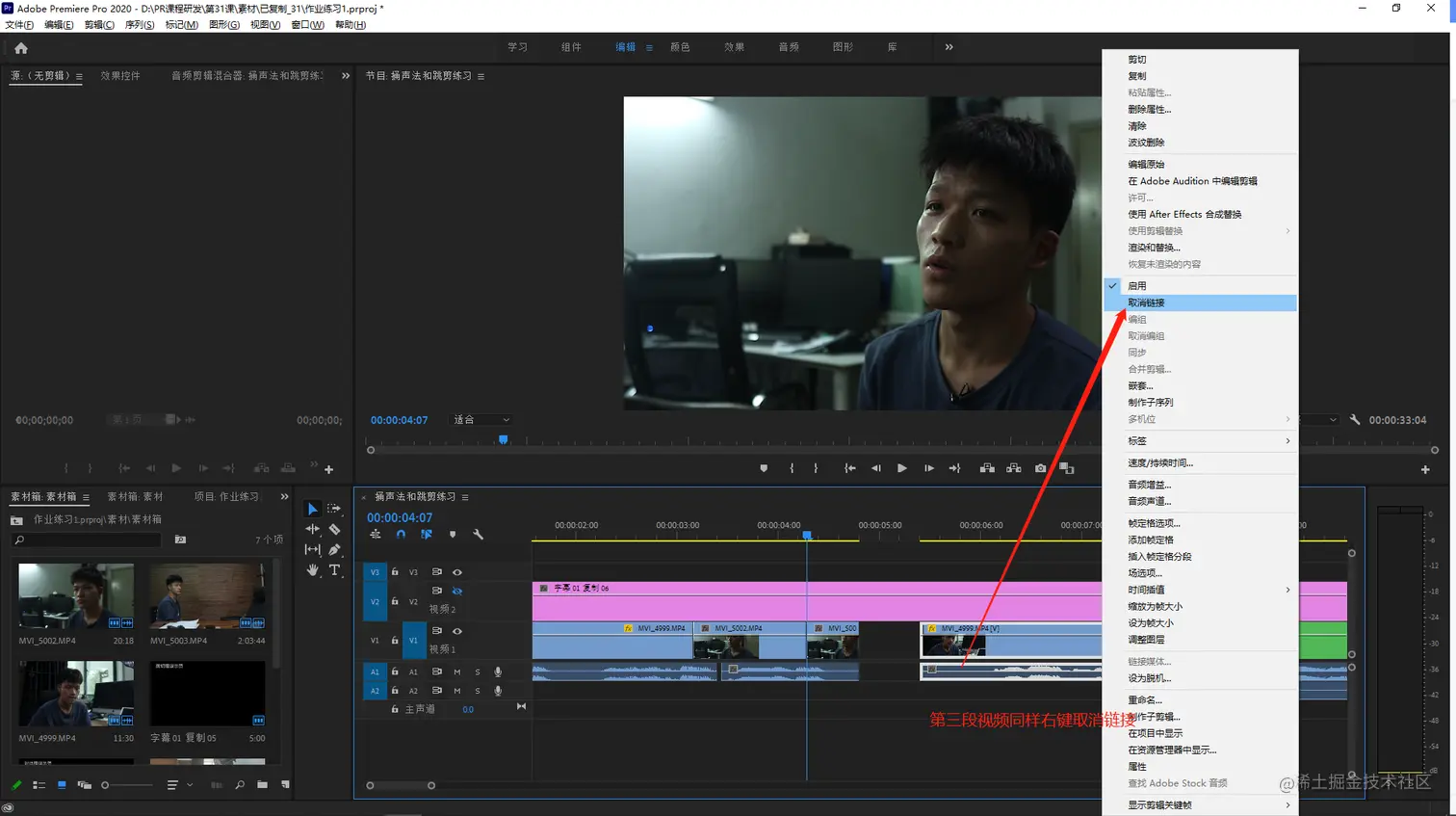Click Mark Out in Program monitor
The width and height of the screenshot is (1456, 816).
coord(816,468)
